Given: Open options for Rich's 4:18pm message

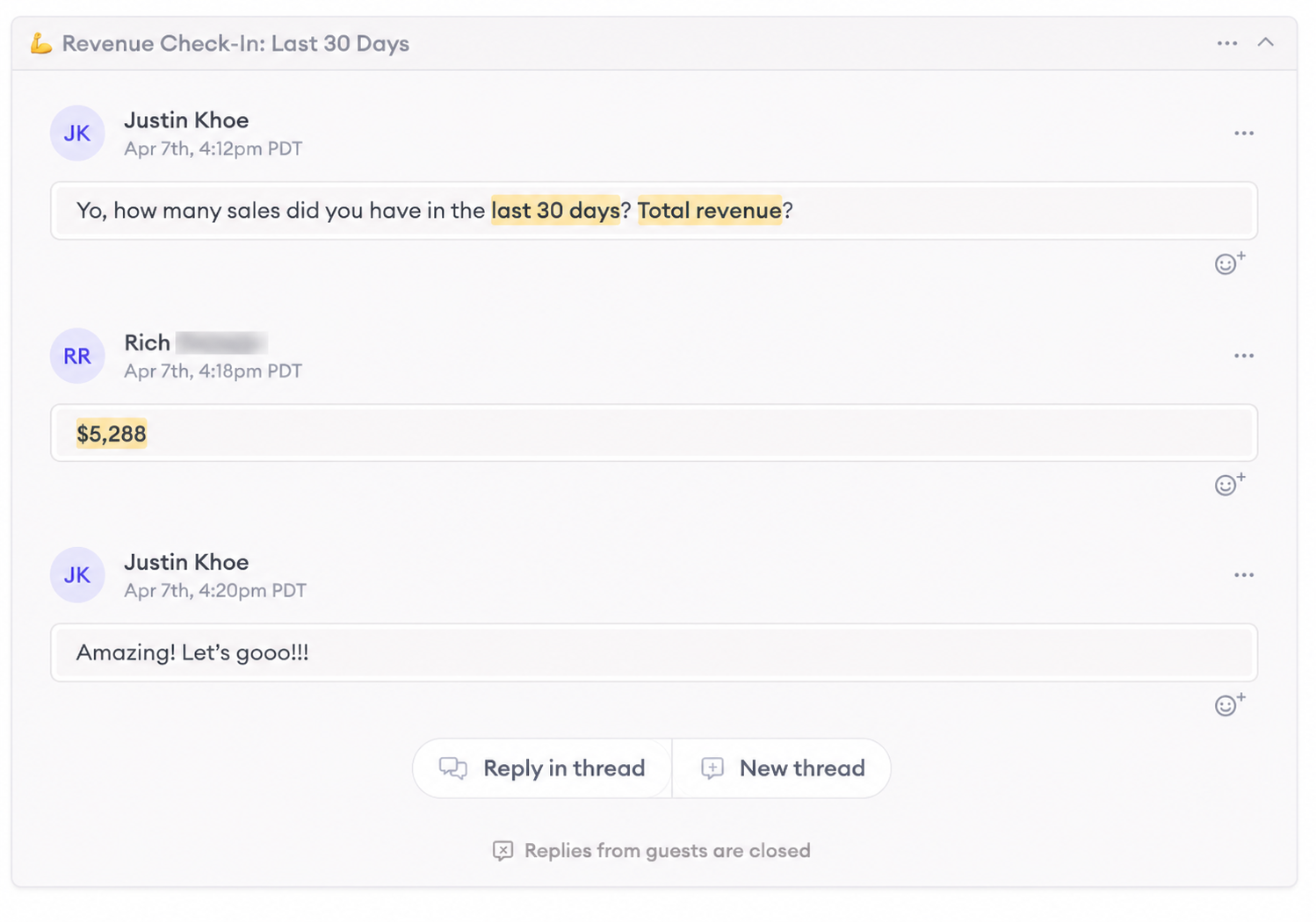Looking at the screenshot, I should click(1243, 356).
